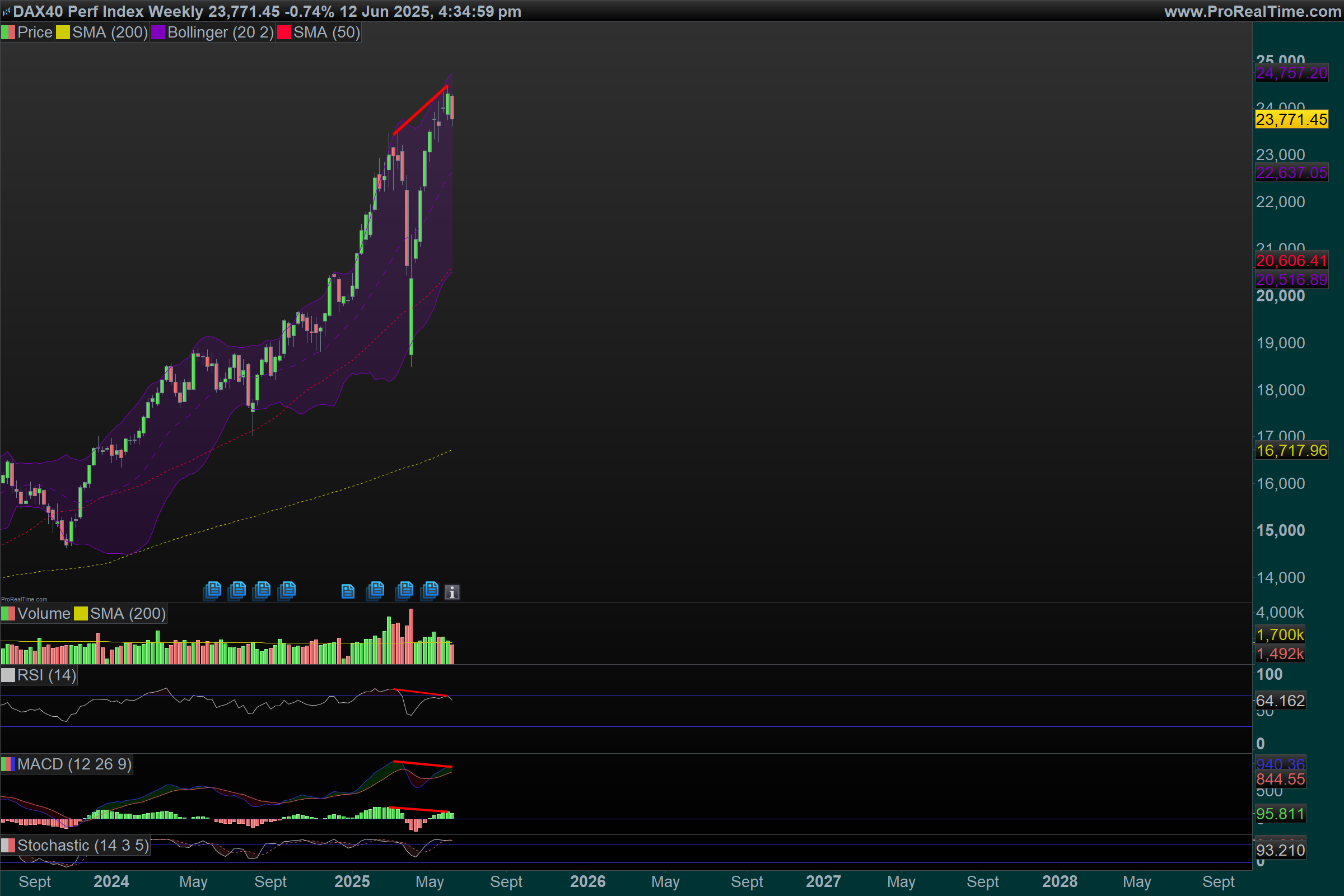Click the Price color swatch in the legend
This screenshot has width=1344, height=896.
tap(8, 32)
